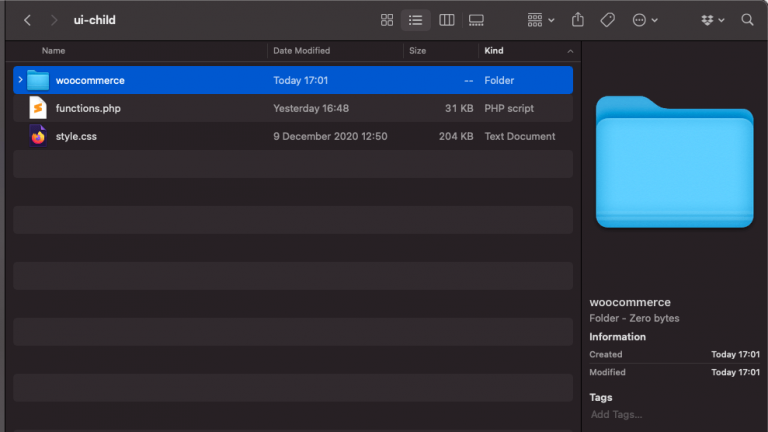This screenshot has height=432, width=768.
Task: Switch to icon grid view
Action: pyautogui.click(x=387, y=20)
